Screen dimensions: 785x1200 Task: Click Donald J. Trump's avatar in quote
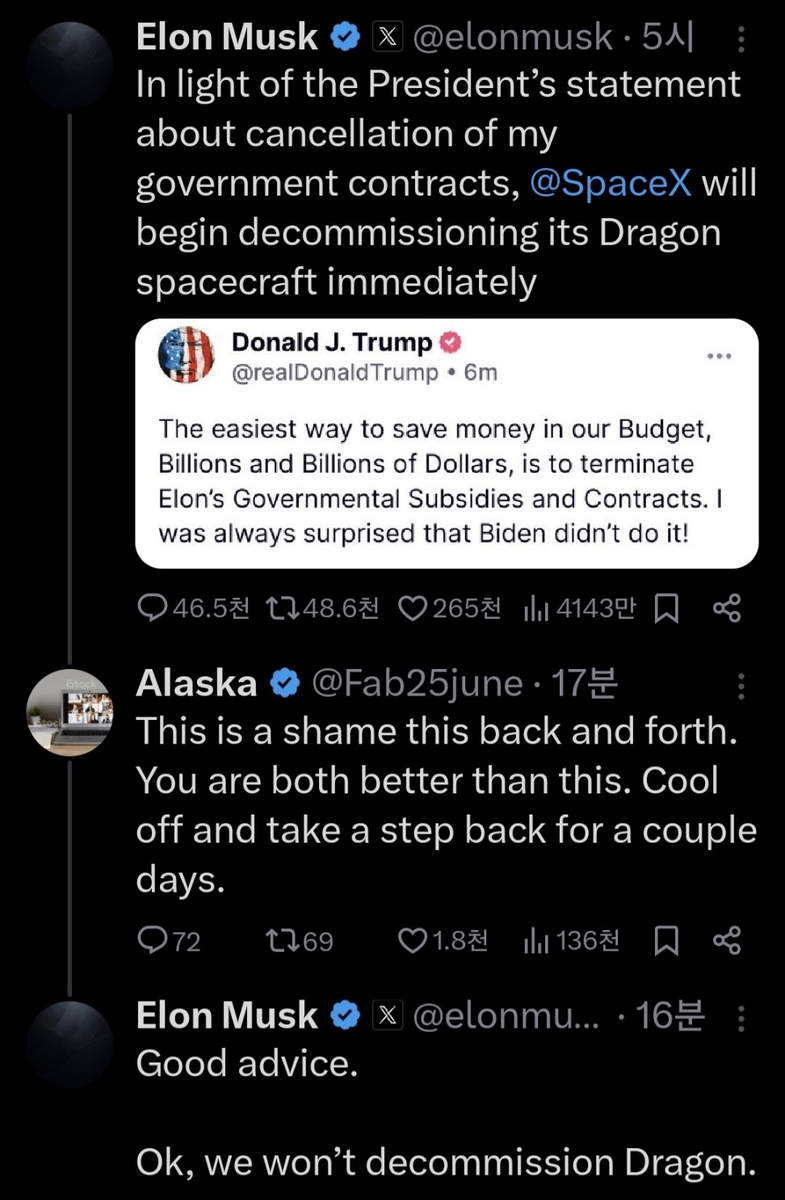pos(186,355)
